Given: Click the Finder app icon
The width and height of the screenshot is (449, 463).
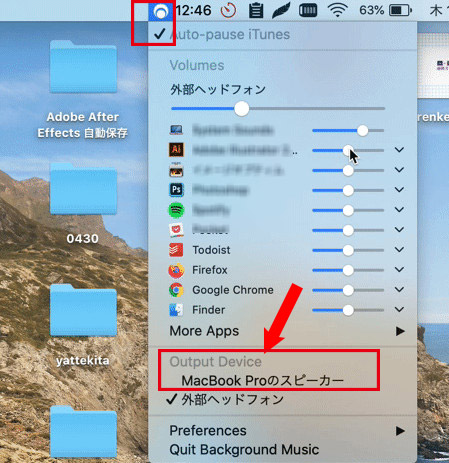Looking at the screenshot, I should pos(176,310).
